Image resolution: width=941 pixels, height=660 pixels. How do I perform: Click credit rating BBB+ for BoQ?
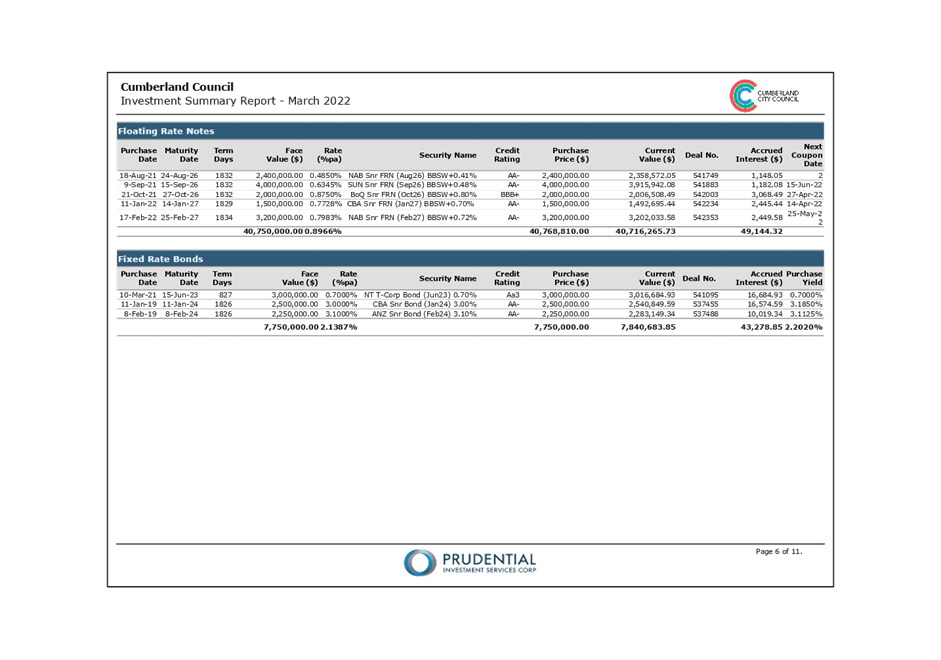point(510,194)
